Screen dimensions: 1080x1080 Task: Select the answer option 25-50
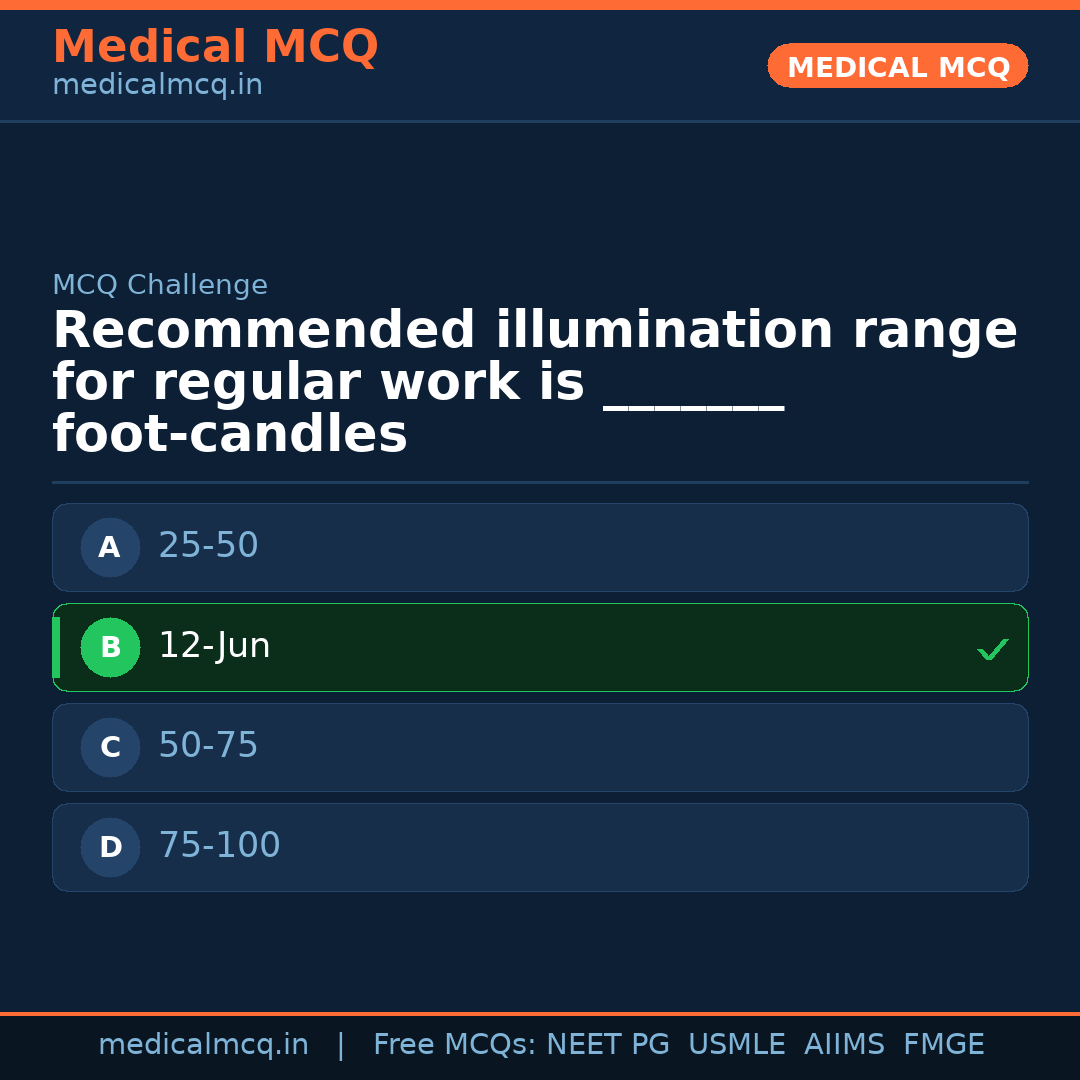(540, 547)
